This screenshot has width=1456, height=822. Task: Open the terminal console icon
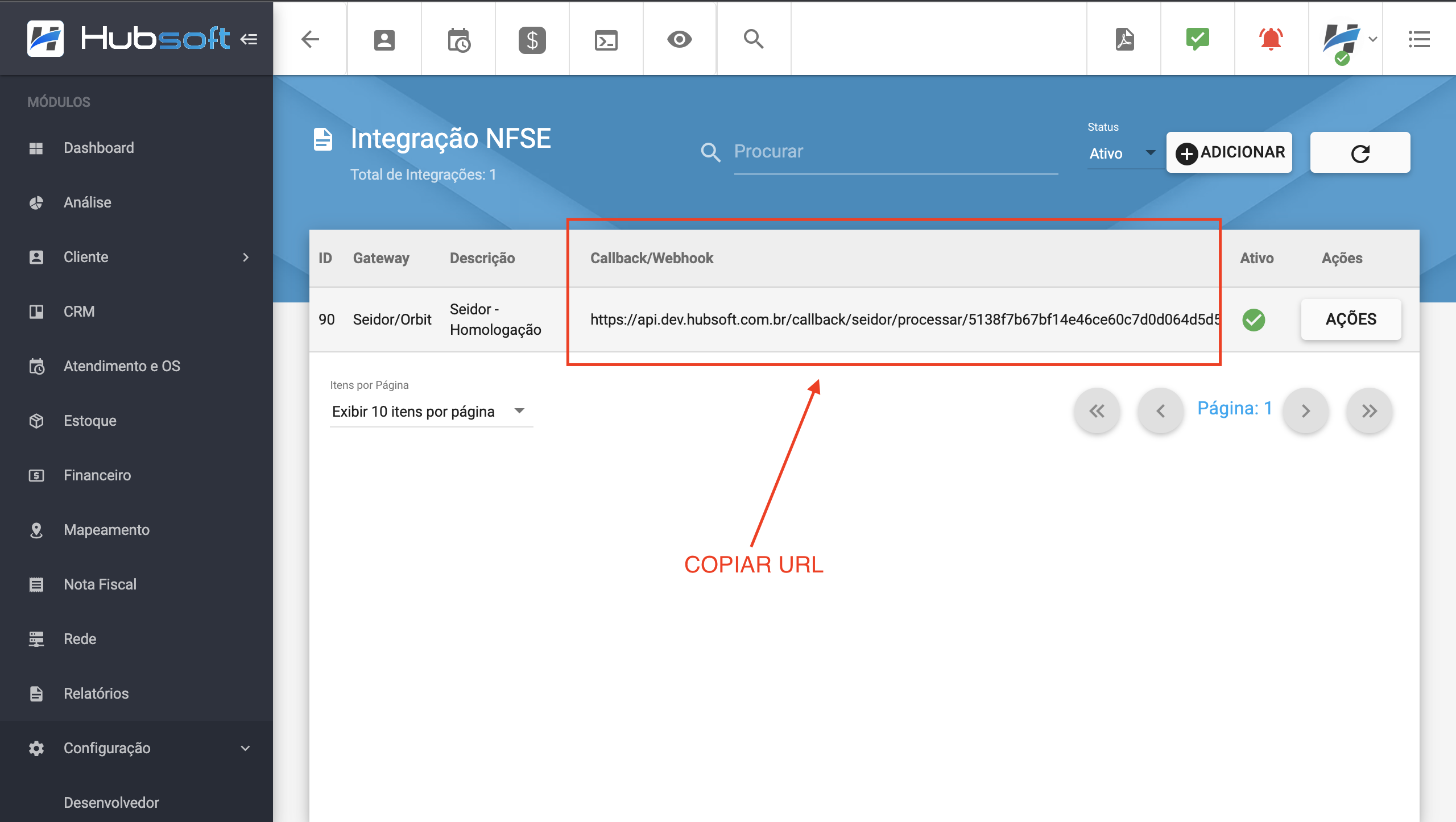click(606, 39)
